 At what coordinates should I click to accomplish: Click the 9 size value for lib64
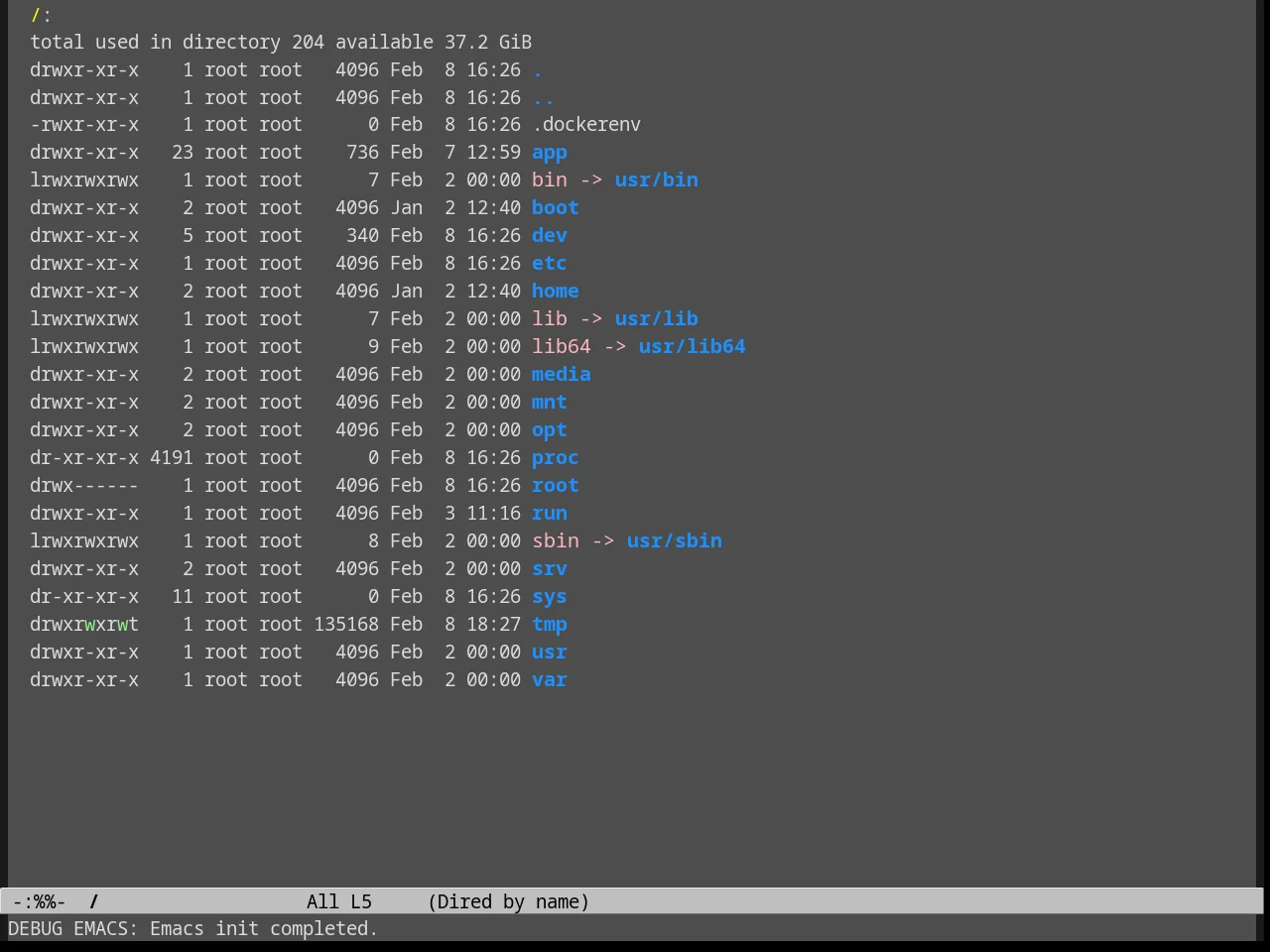coord(373,347)
